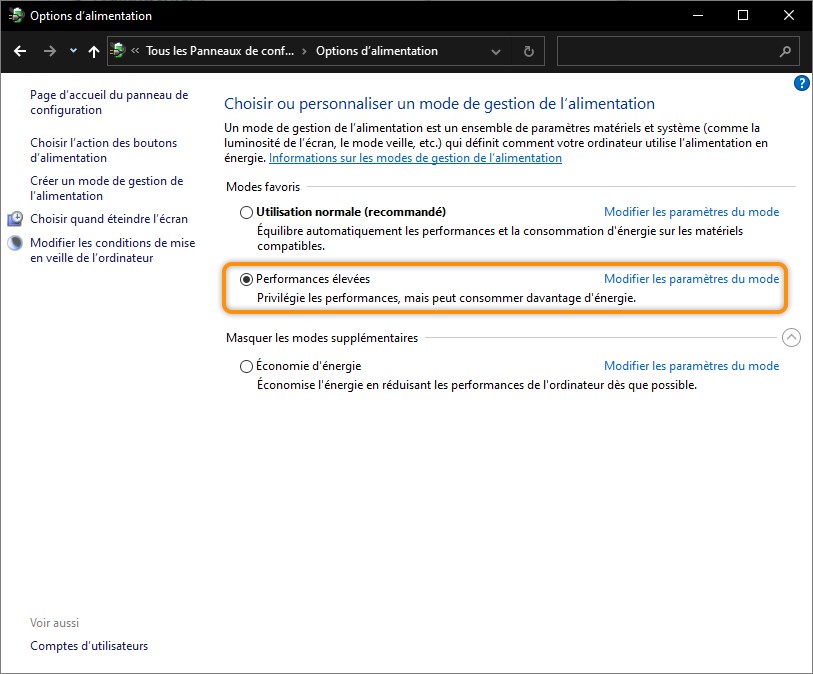Click the power button icon beside 'Choisir quand éteindre l'écran'
The image size is (813, 674).
[14, 218]
